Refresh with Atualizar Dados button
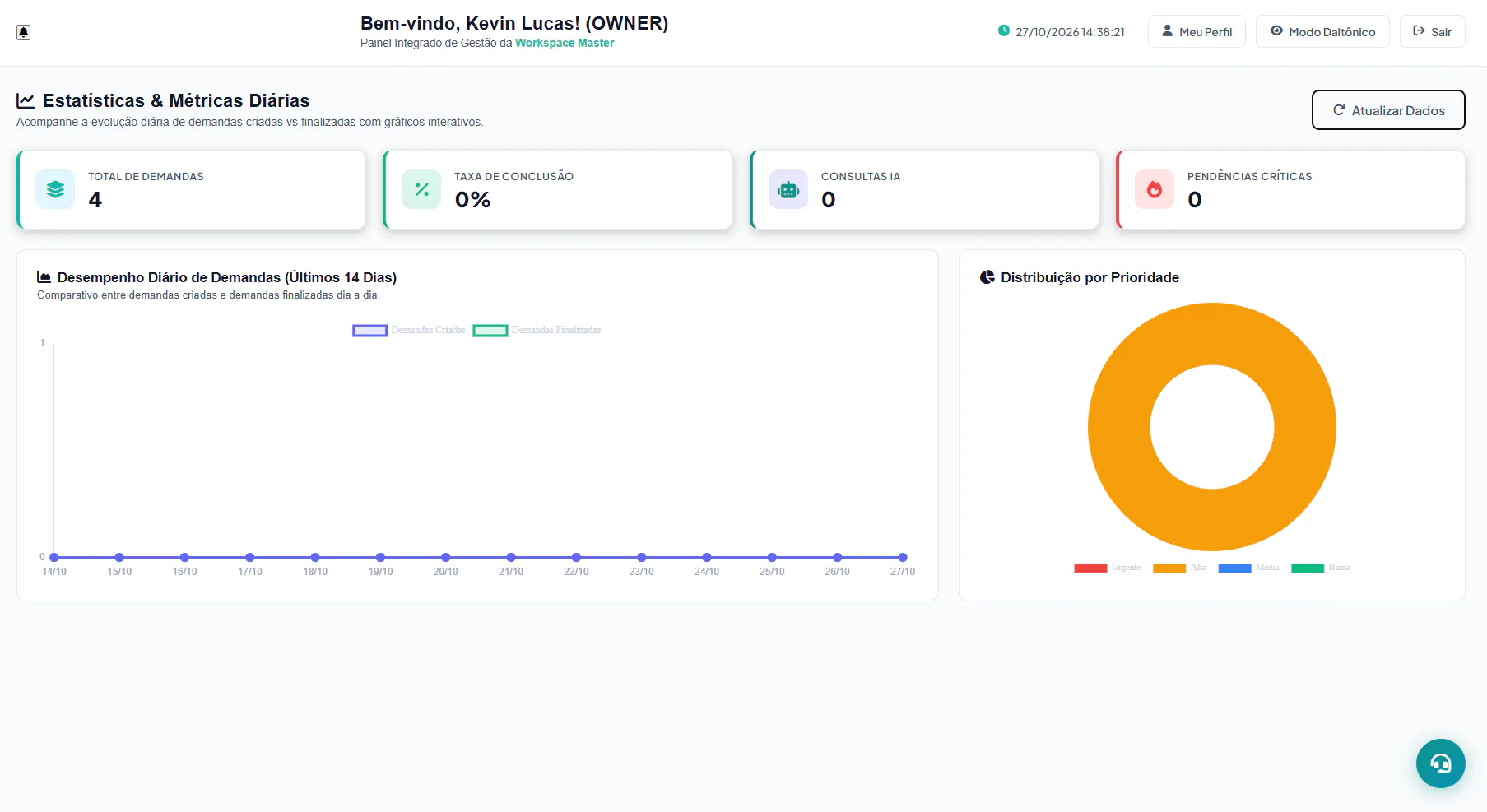This screenshot has height=812, width=1487. [x=1388, y=110]
